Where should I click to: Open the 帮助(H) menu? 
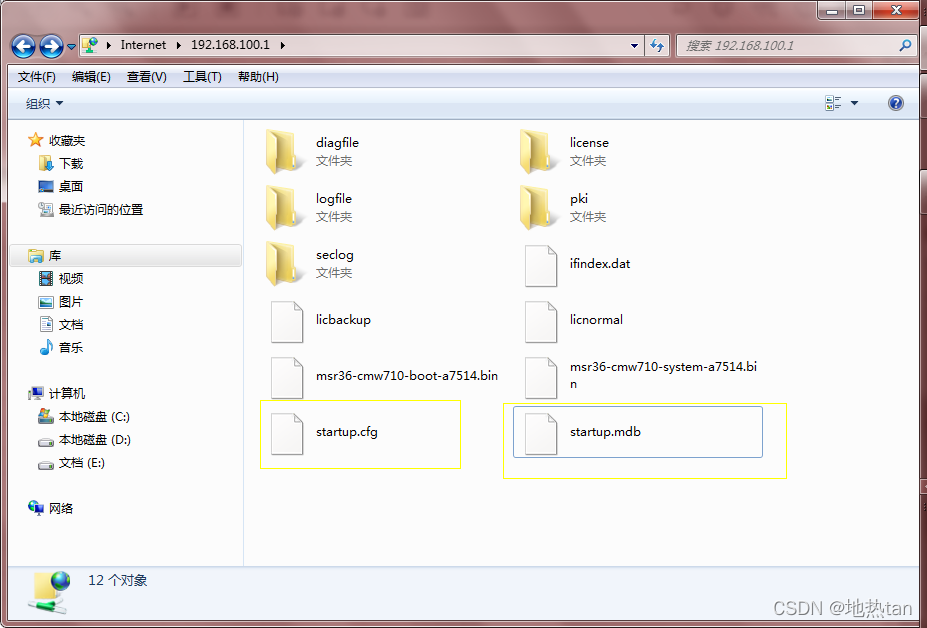click(258, 77)
